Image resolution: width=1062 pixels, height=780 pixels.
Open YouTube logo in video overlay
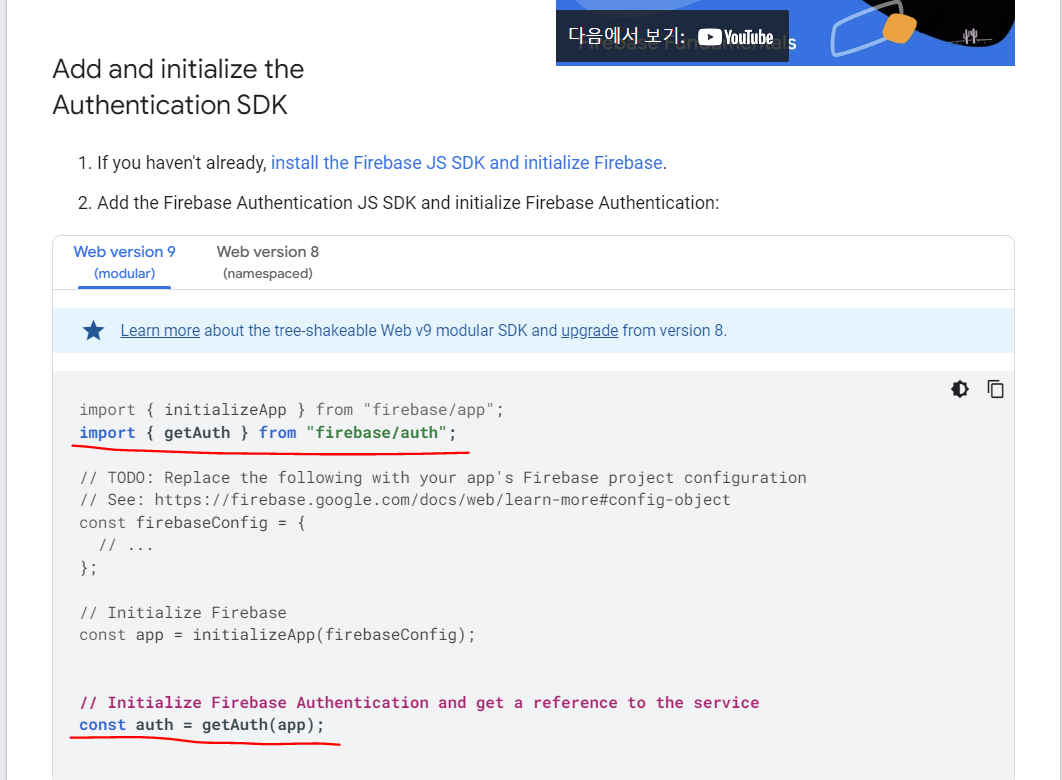click(x=736, y=37)
